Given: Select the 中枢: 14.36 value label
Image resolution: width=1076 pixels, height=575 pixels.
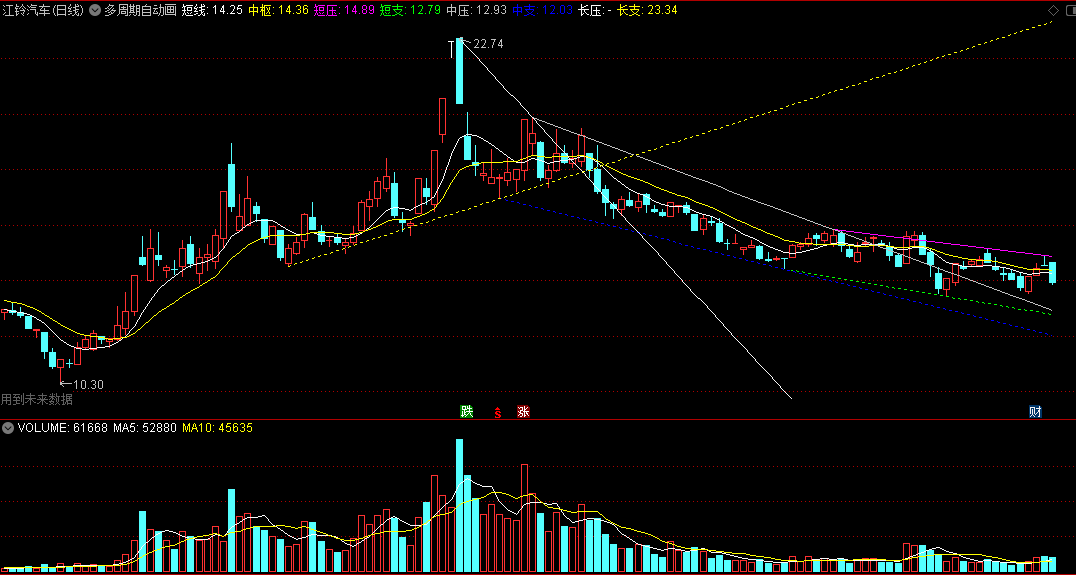Looking at the screenshot, I should click(x=278, y=10).
